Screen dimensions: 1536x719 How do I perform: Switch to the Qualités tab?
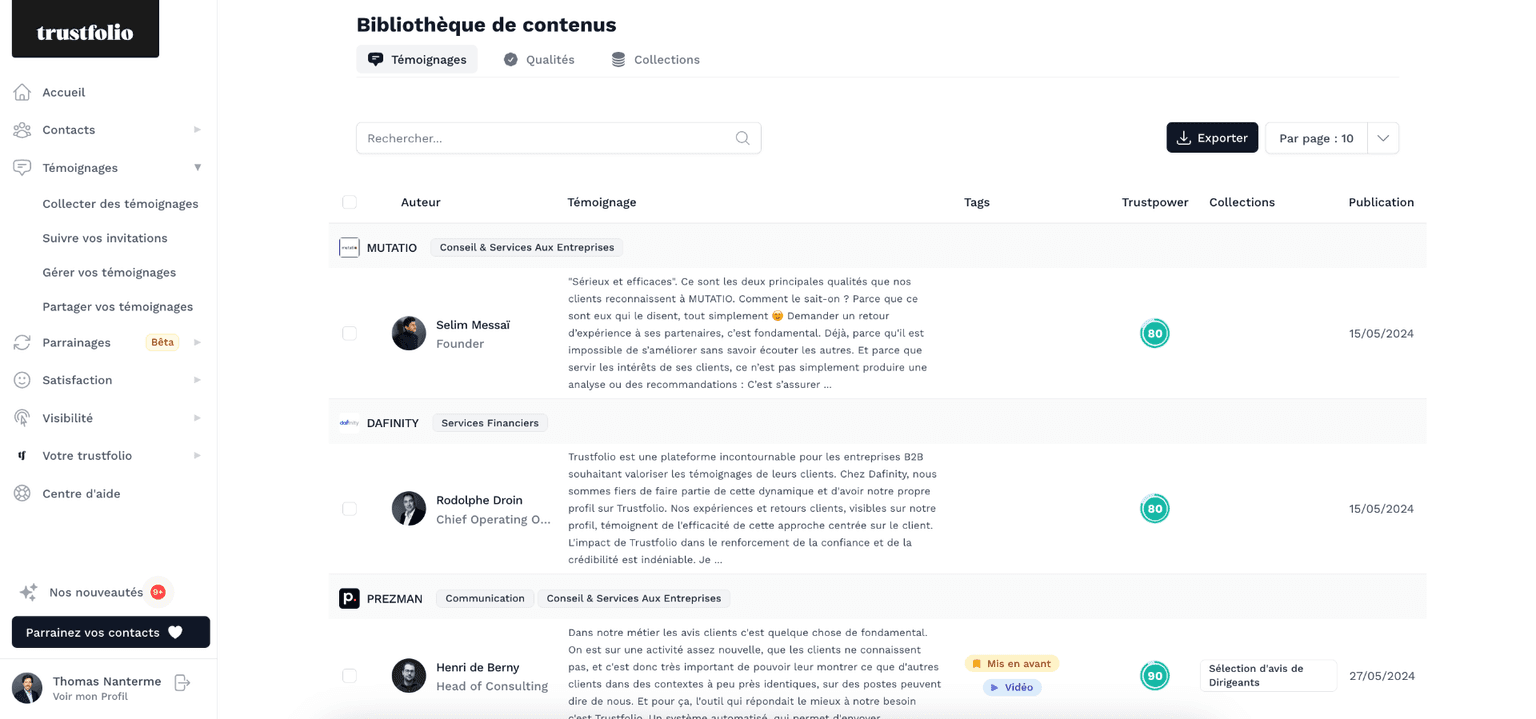click(x=539, y=59)
